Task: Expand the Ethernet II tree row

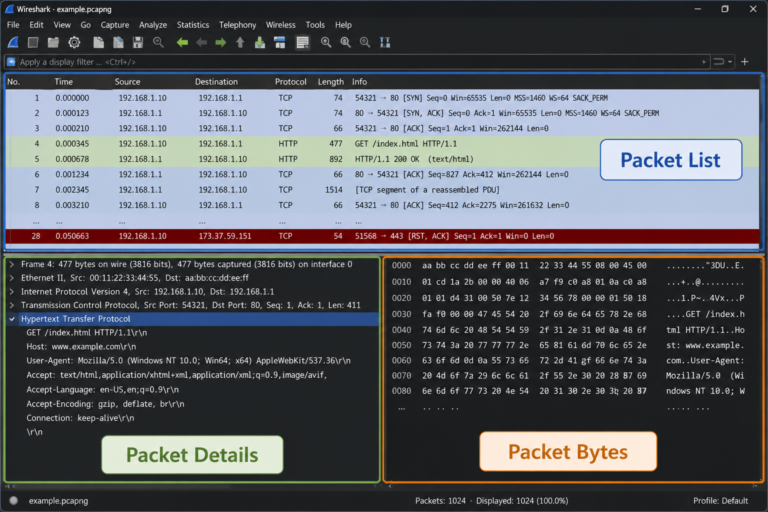Action: coord(12,278)
